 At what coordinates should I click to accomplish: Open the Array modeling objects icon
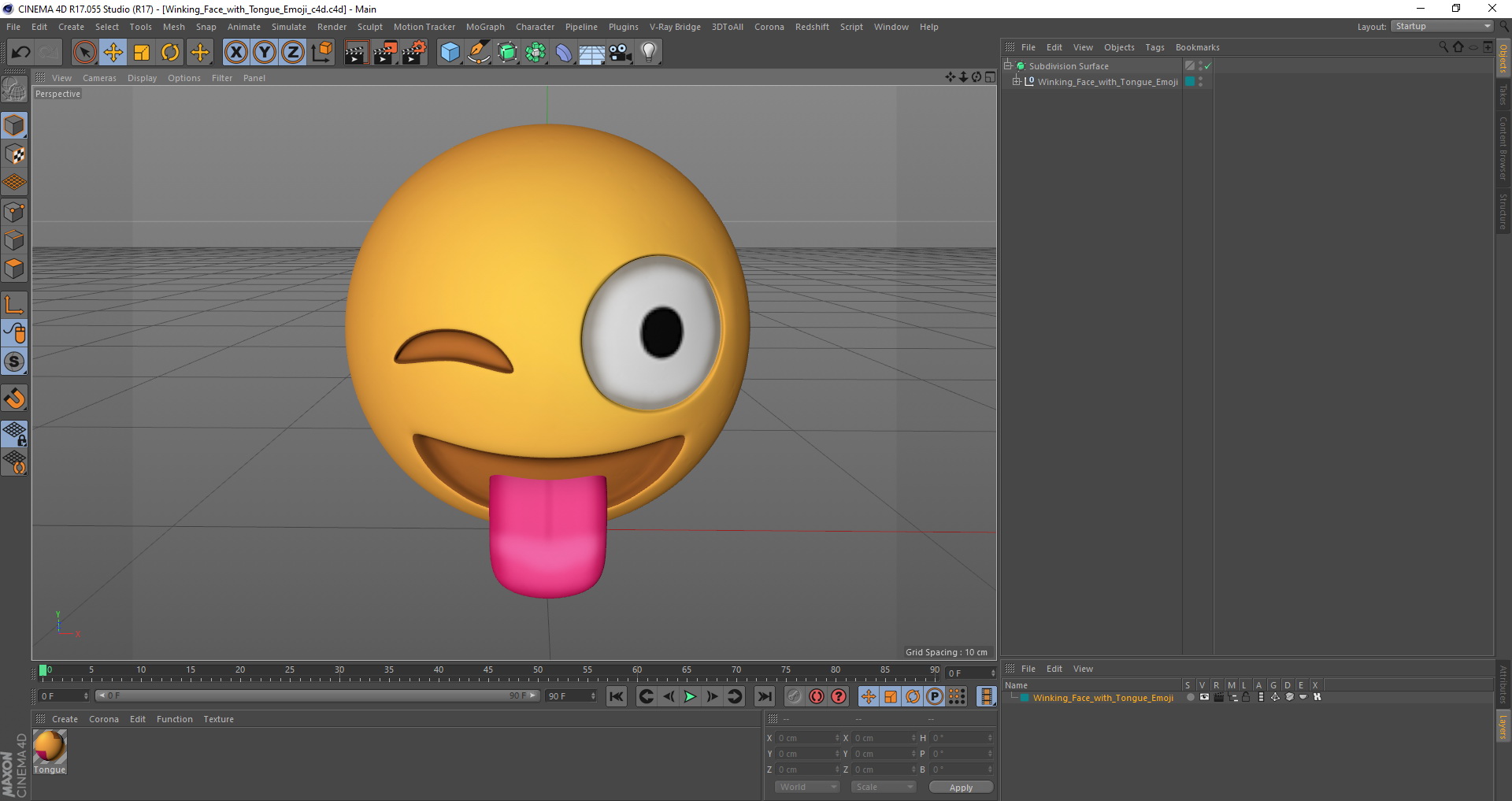coord(535,52)
